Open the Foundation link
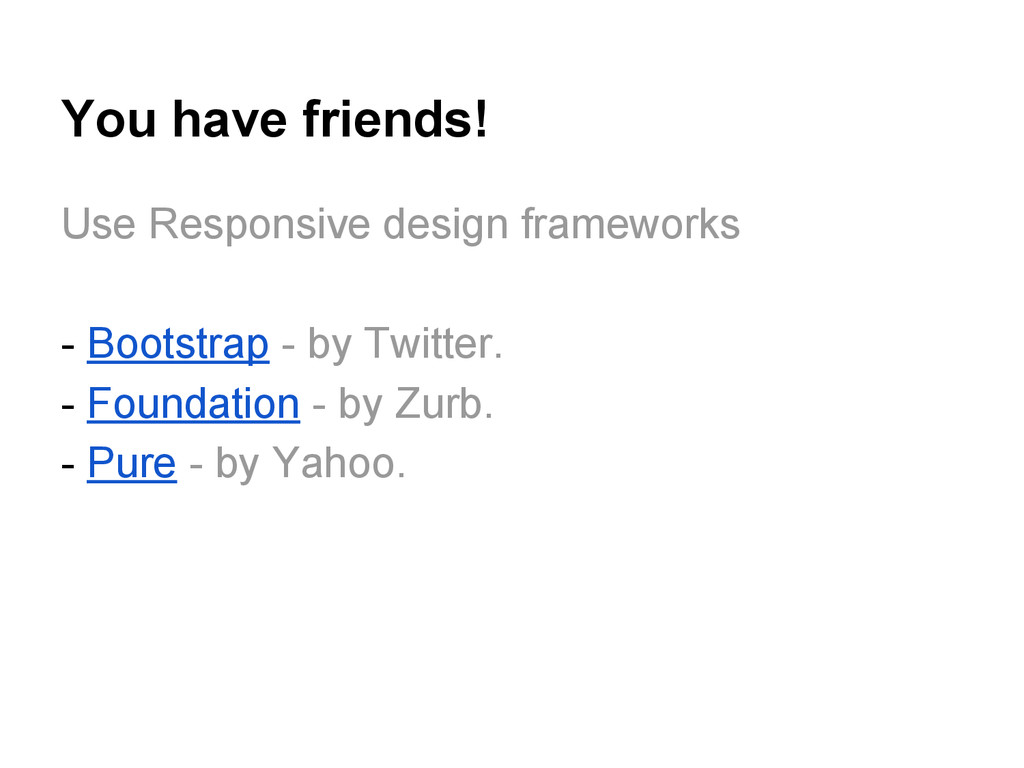 click(x=193, y=404)
